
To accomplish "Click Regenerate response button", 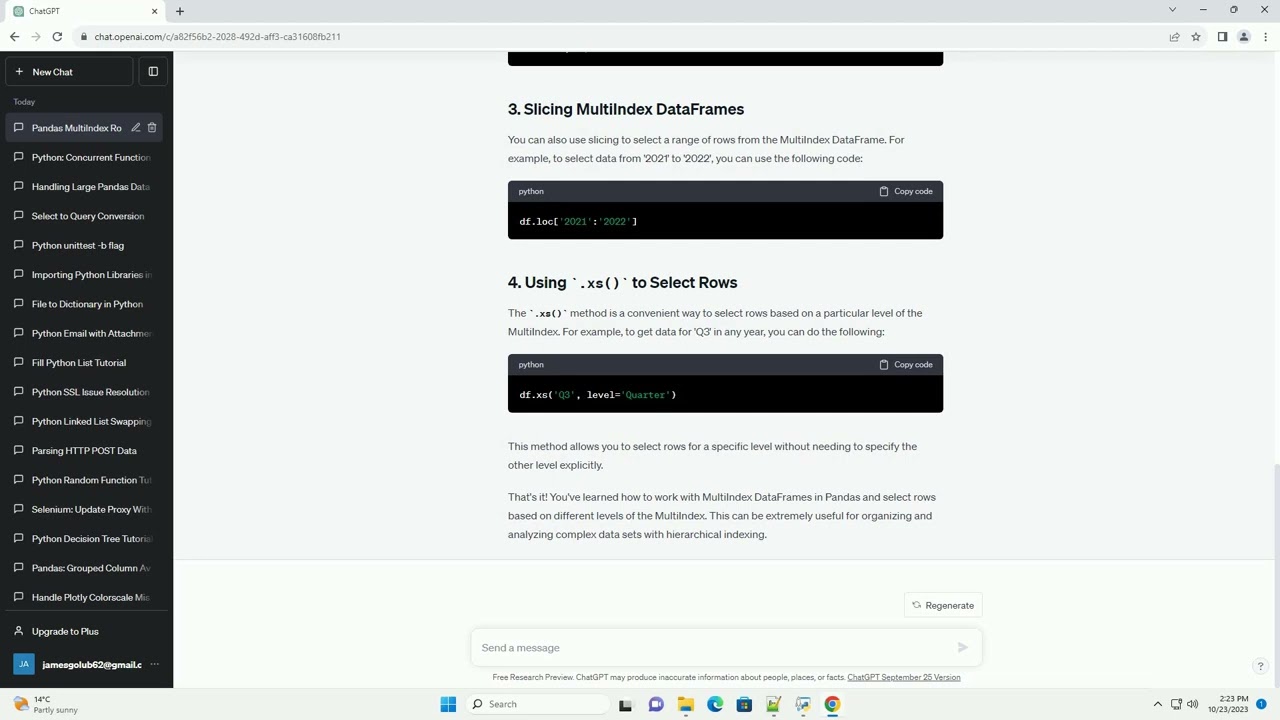I will click(943, 605).
